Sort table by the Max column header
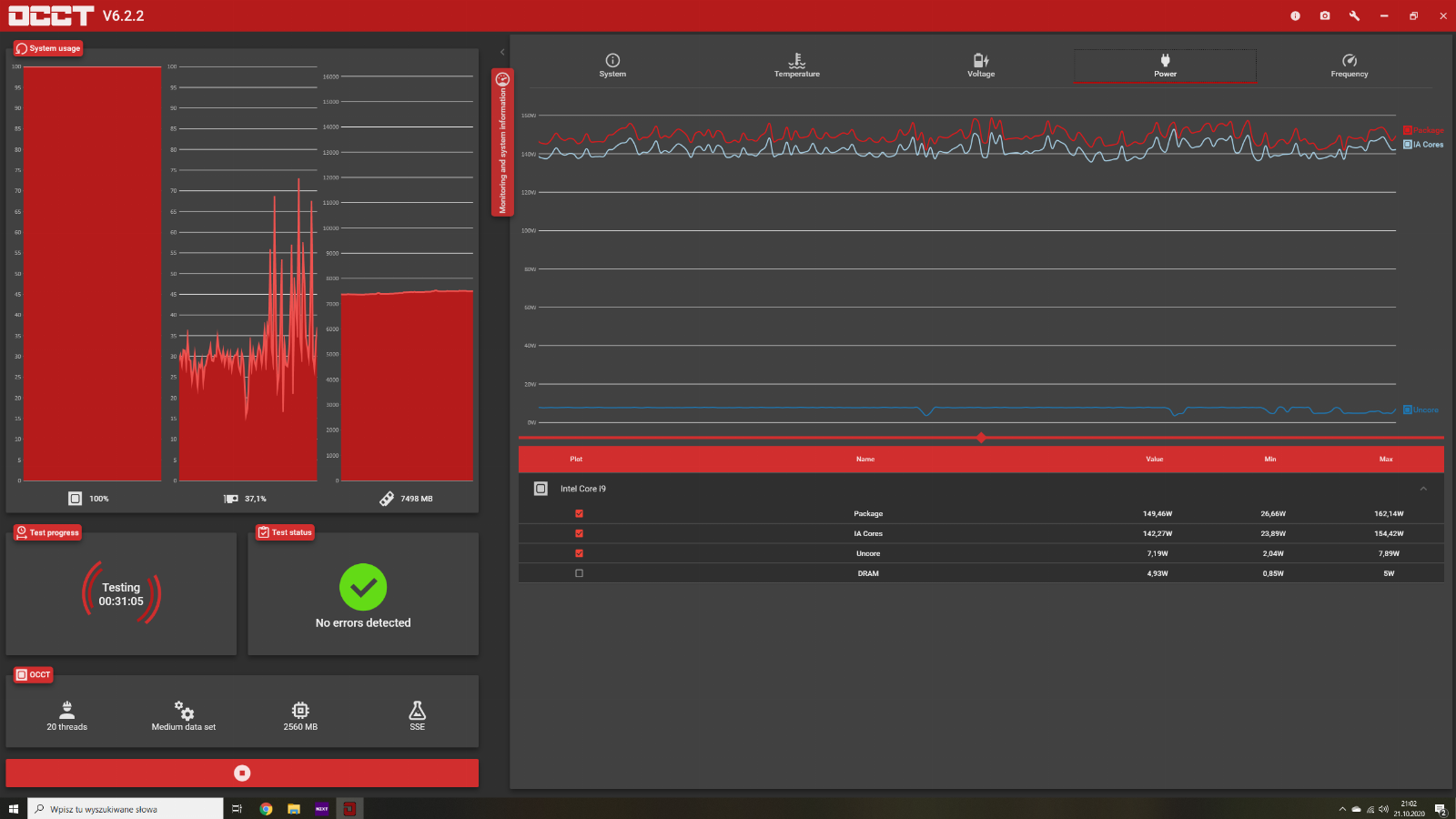This screenshot has height=819, width=1456. point(1386,459)
